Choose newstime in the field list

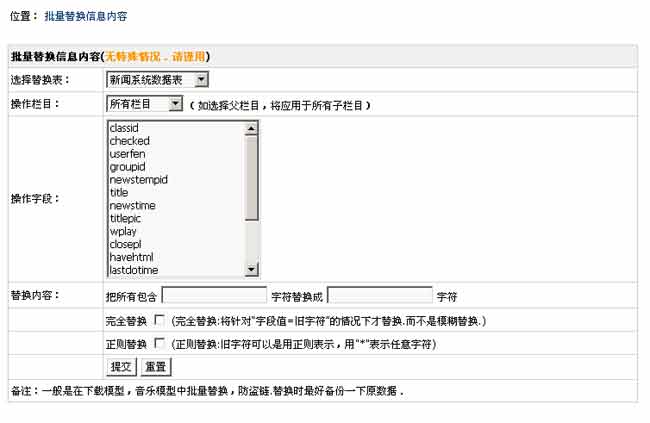(x=132, y=206)
